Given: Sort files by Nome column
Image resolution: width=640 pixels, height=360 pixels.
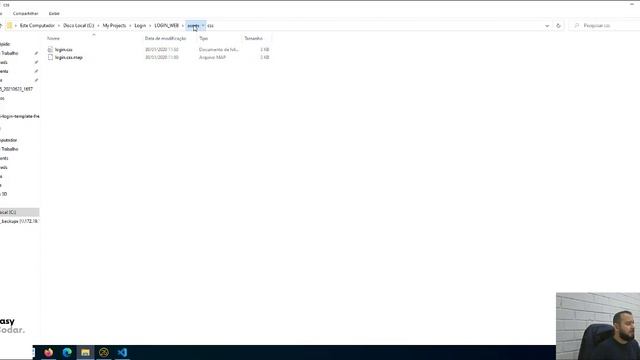Looking at the screenshot, I should pos(53,38).
